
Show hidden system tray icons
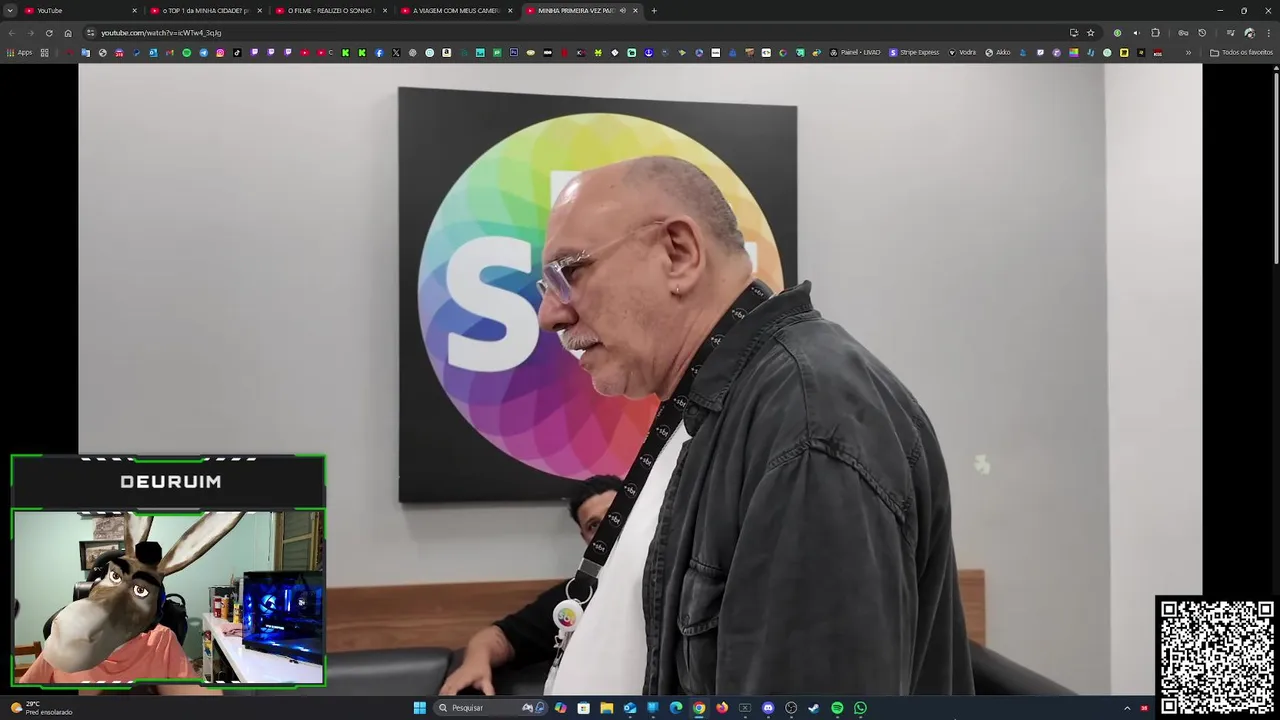pyautogui.click(x=1127, y=708)
